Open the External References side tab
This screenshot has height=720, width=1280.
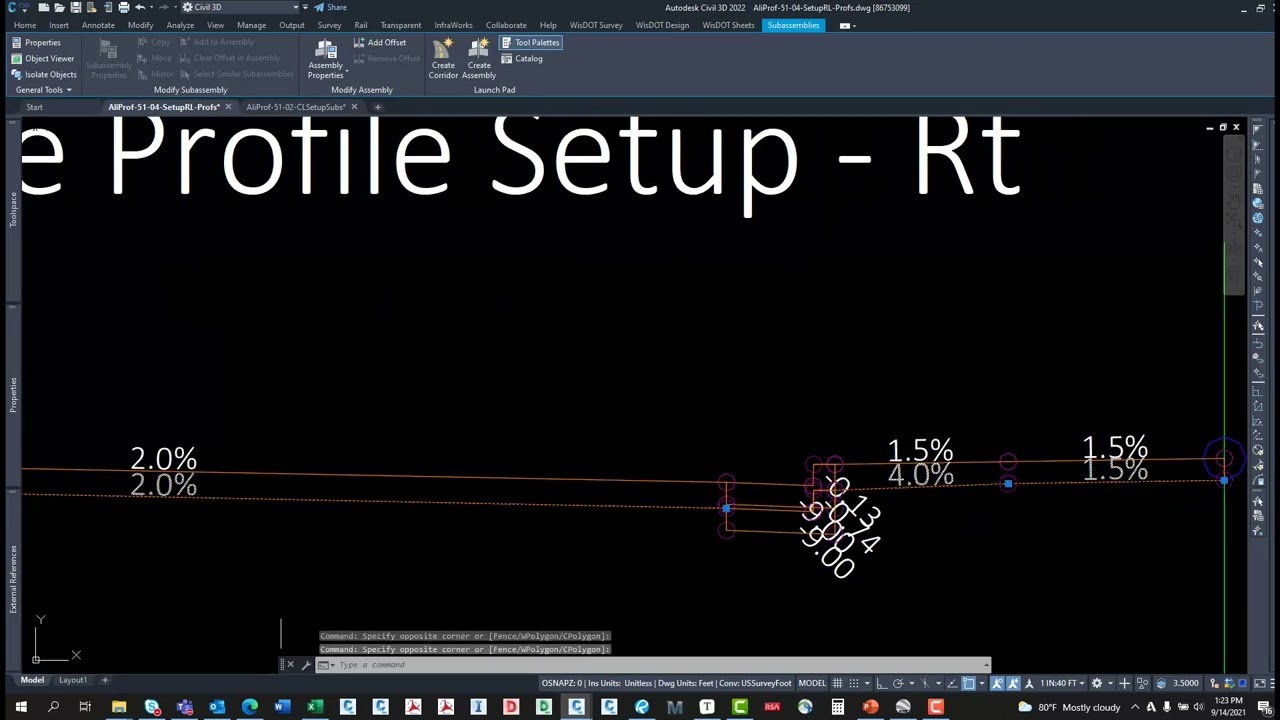coord(13,578)
